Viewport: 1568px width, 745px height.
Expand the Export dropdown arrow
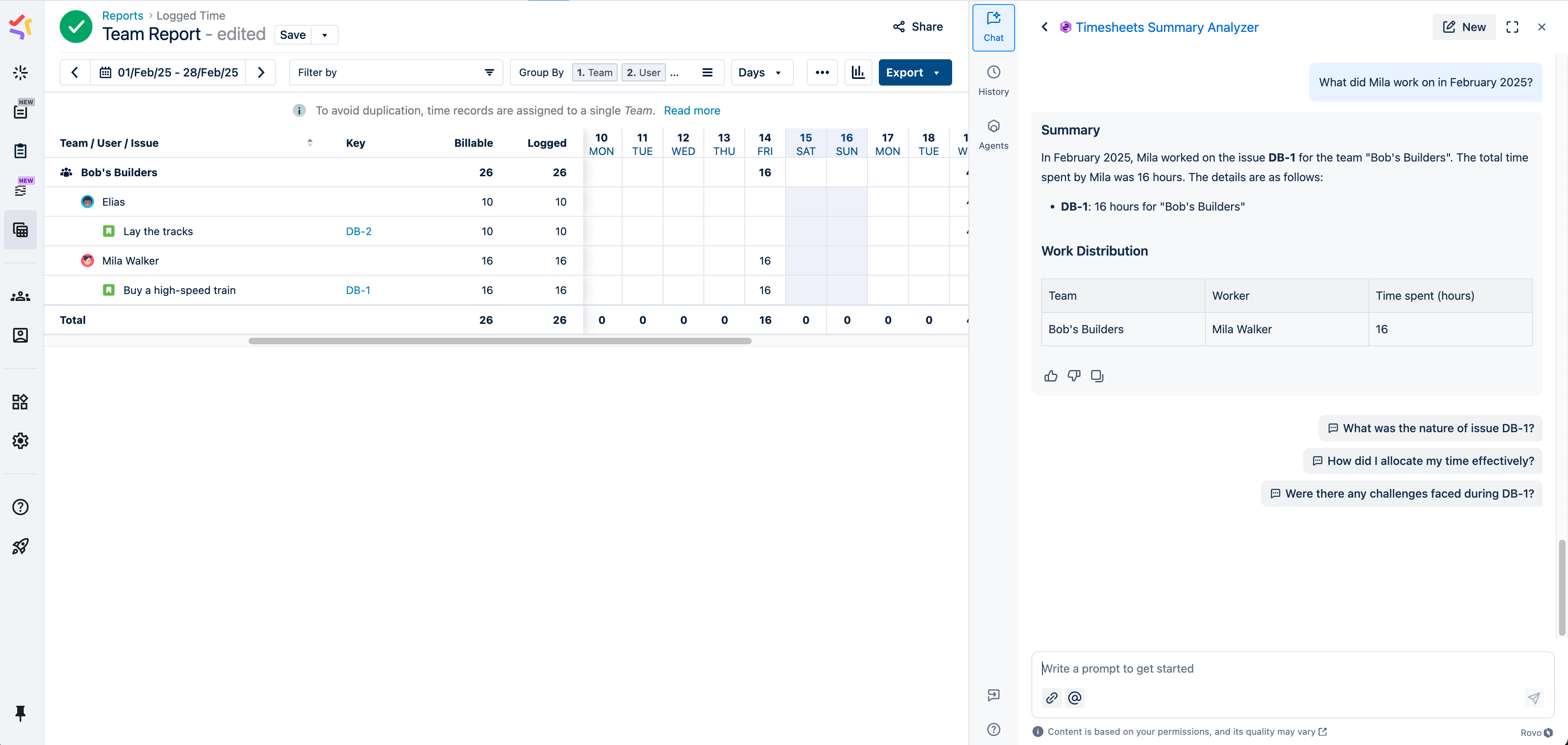coord(936,72)
